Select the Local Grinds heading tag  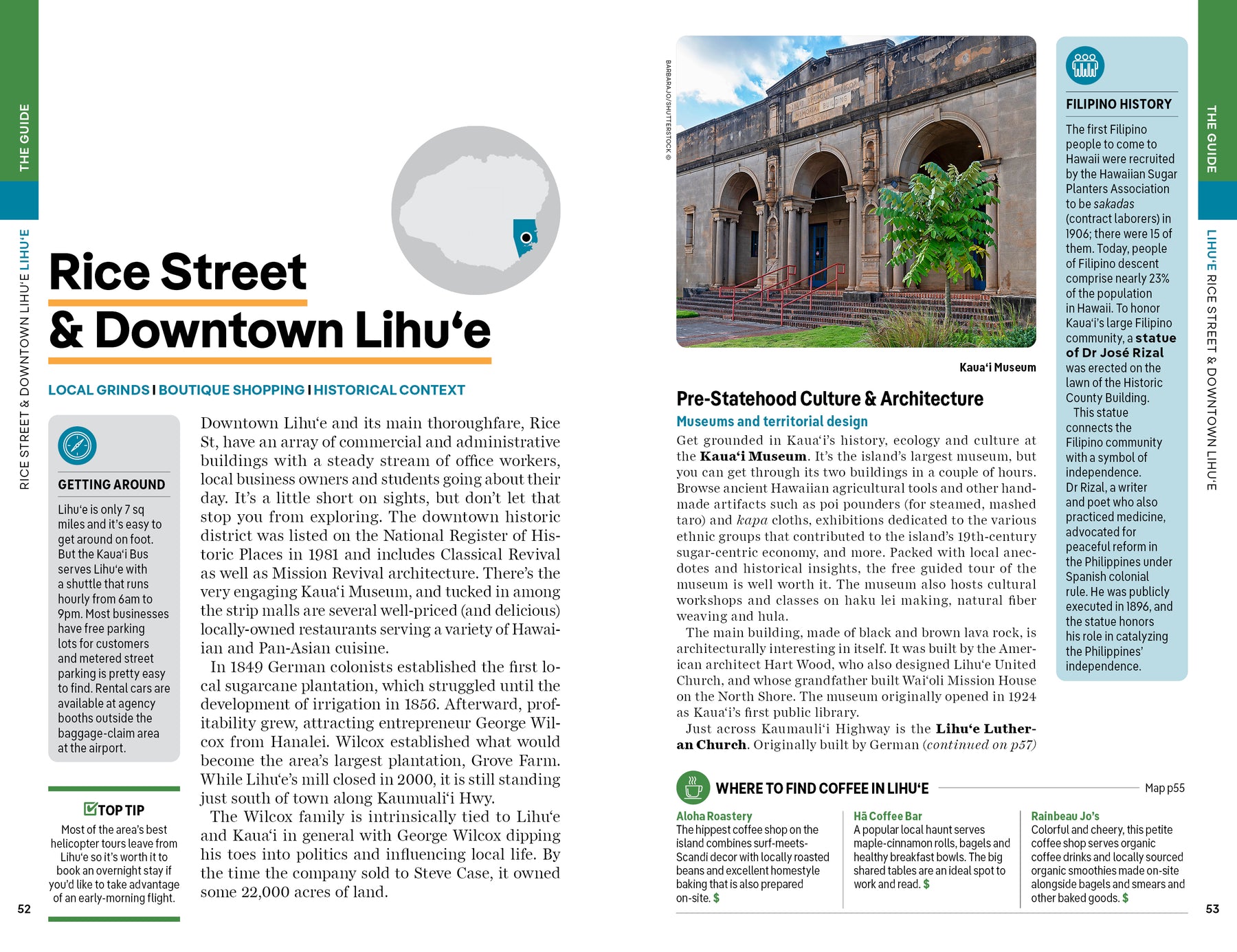(99, 390)
